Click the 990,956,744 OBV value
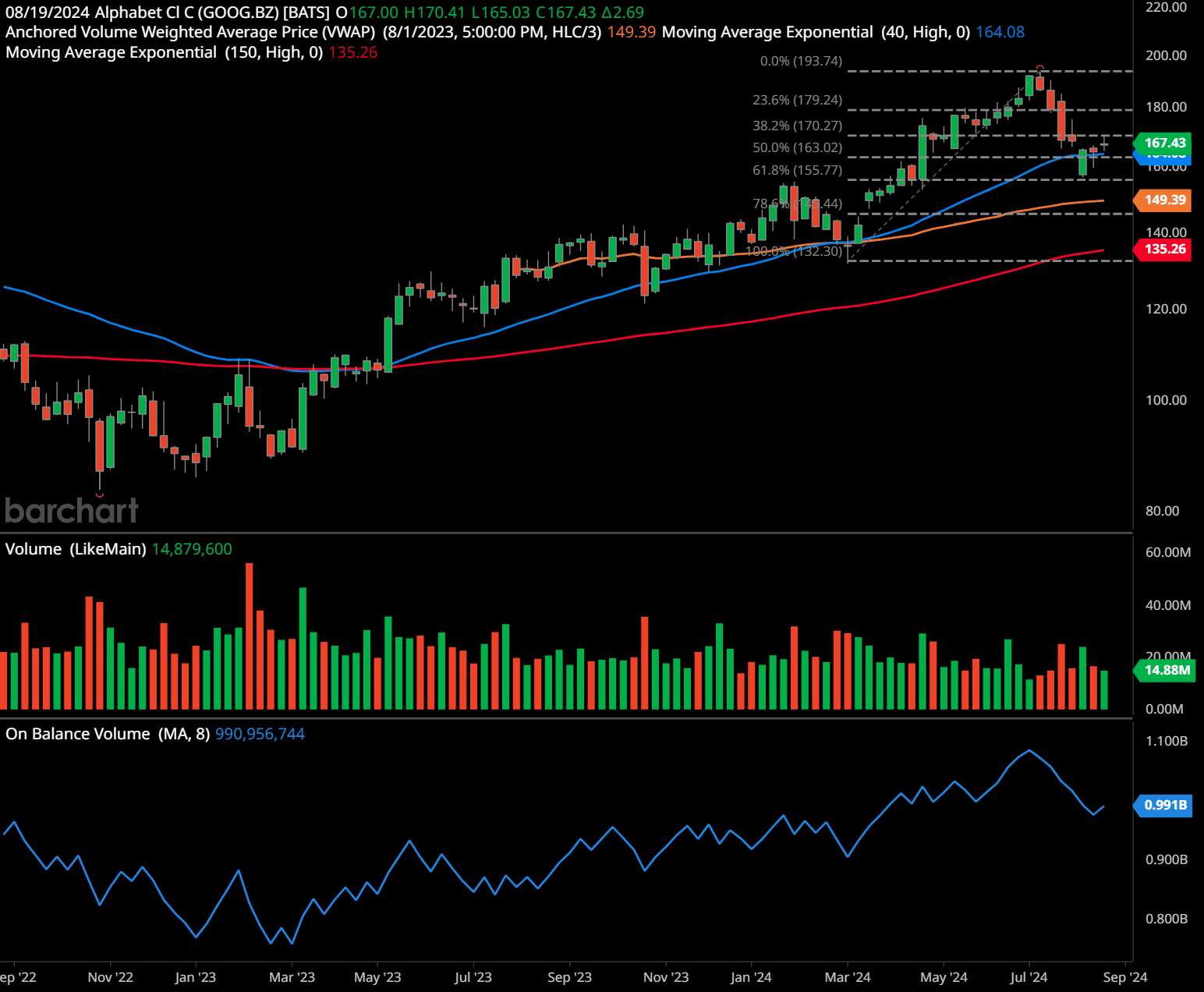The width and height of the screenshot is (1204, 992). [x=260, y=734]
